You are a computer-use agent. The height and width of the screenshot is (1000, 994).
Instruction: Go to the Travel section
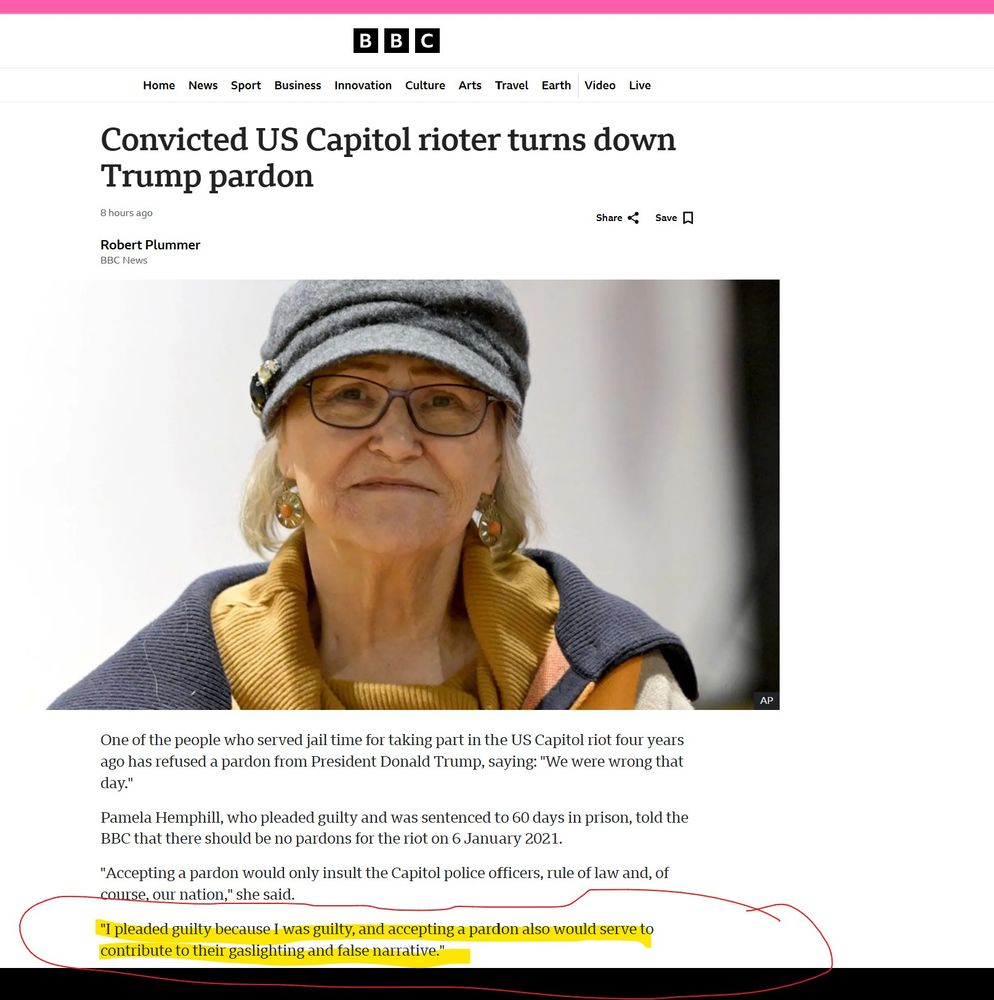tap(511, 85)
